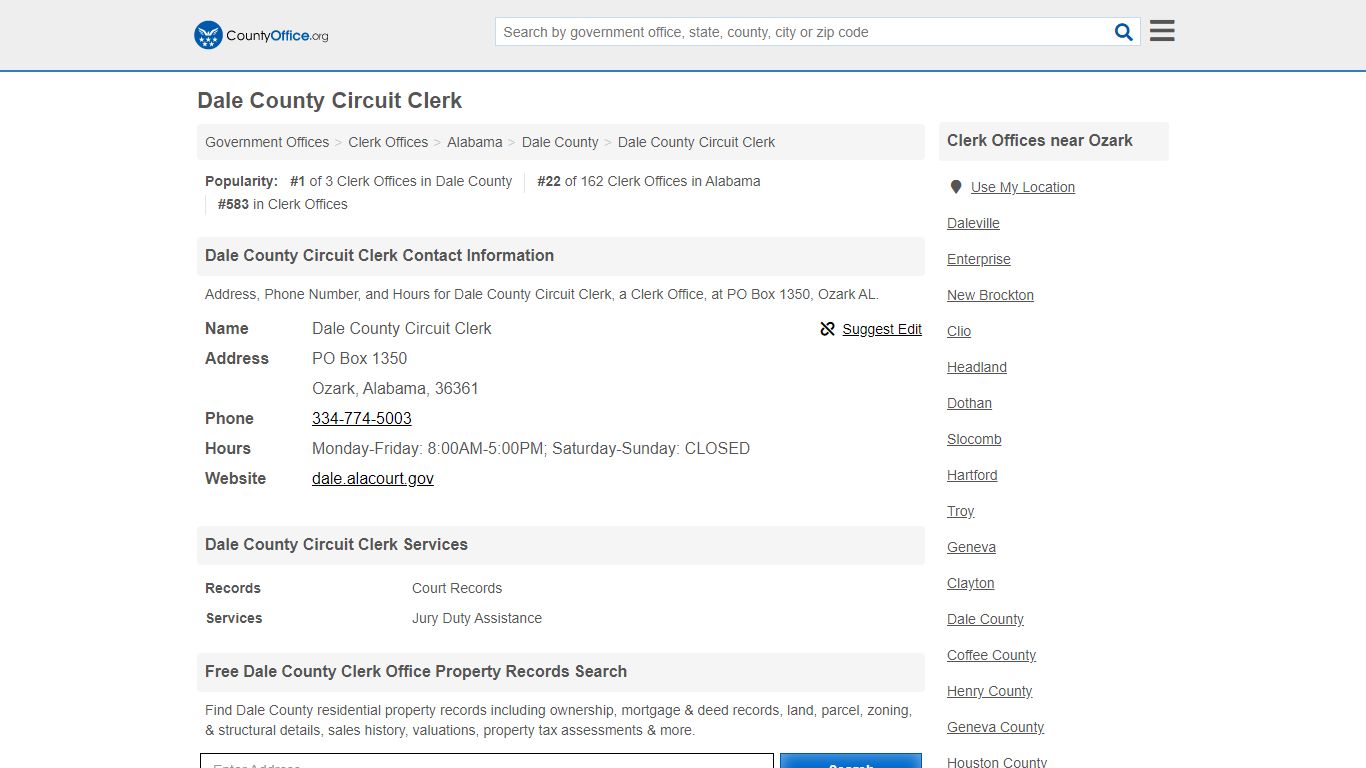Click the PO Box 1350 address line
The width and height of the screenshot is (1366, 768).
coord(359,358)
